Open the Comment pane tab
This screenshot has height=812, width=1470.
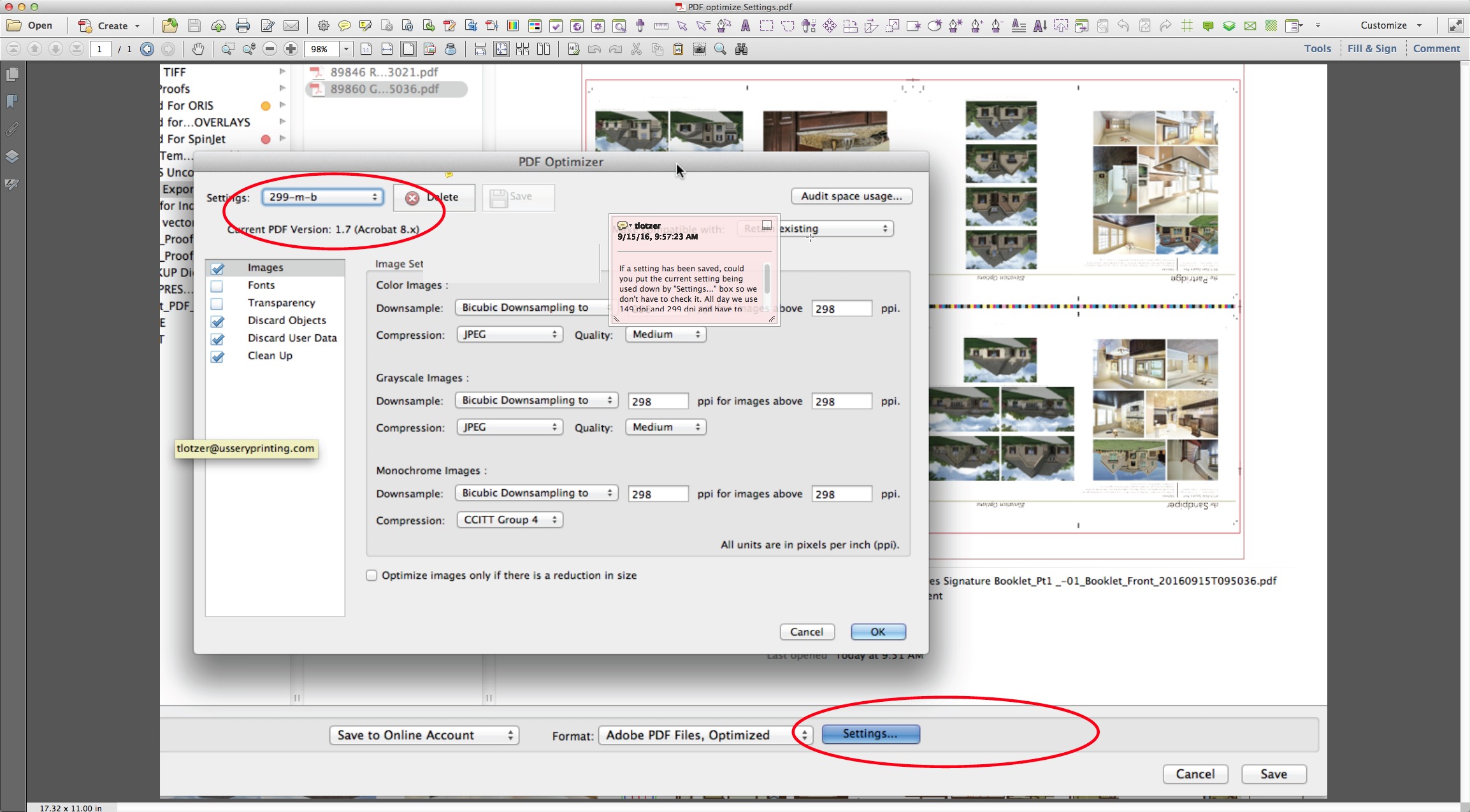pyautogui.click(x=1436, y=48)
